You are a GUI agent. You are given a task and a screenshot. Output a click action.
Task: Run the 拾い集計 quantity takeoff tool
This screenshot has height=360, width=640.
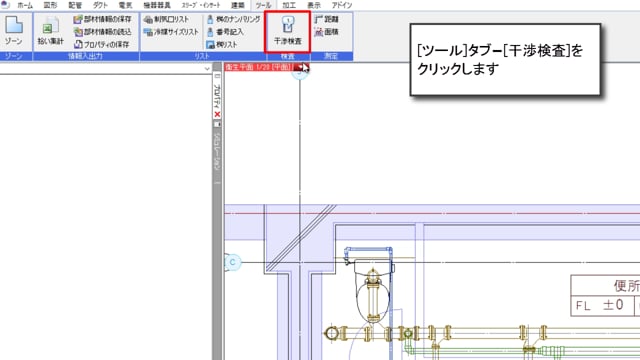point(50,31)
